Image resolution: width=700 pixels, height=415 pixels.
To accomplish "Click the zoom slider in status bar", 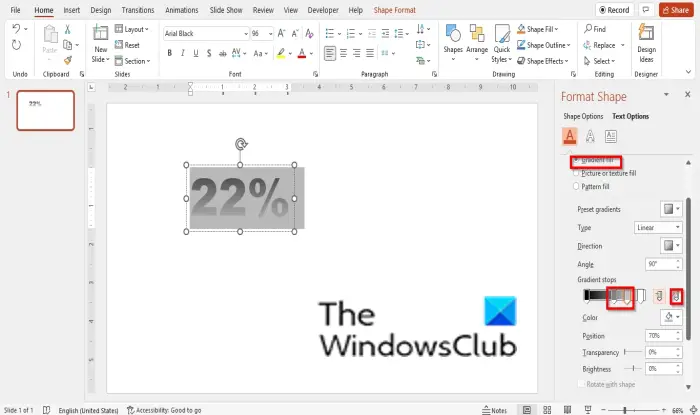I will pyautogui.click(x=633, y=410).
